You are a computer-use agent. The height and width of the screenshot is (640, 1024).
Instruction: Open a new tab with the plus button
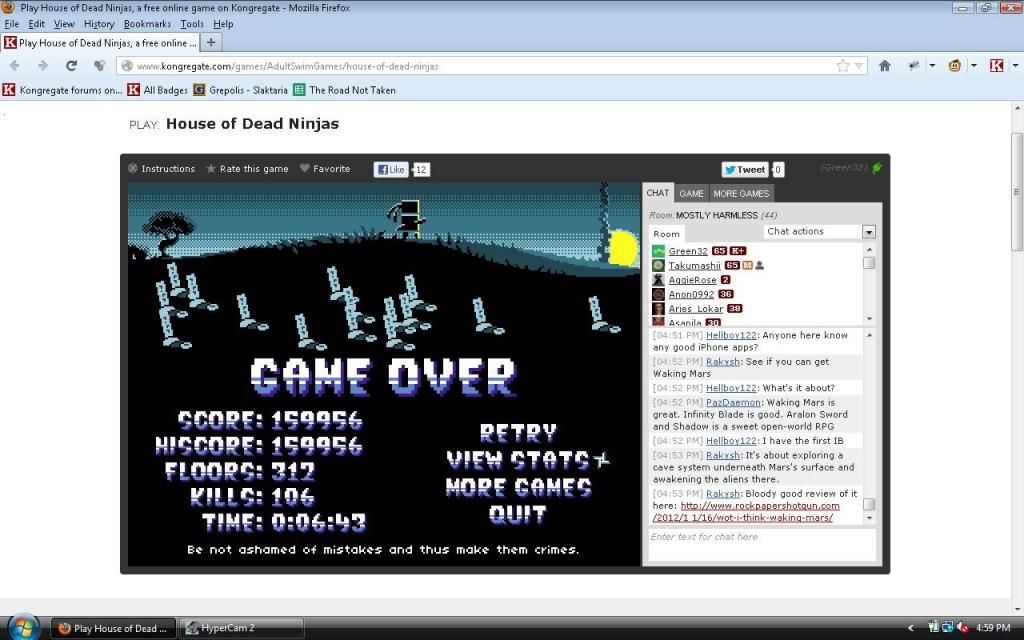[x=211, y=42]
